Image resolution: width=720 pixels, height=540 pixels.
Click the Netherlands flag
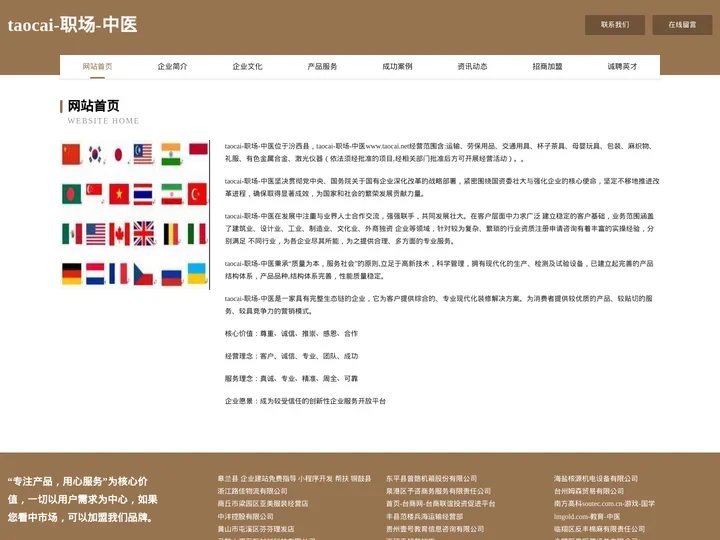96,274
